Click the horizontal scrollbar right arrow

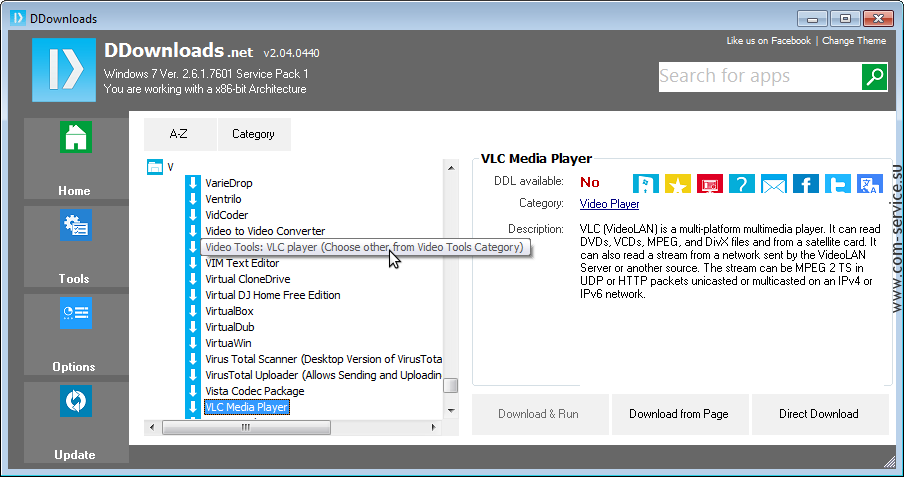pyautogui.click(x=434, y=427)
